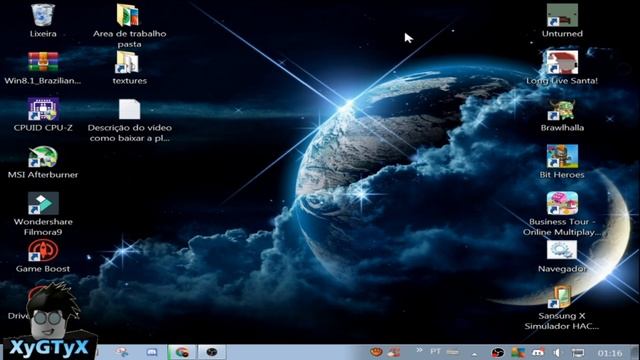
Task: Click the orange face tray icon
Action: click(x=376, y=352)
